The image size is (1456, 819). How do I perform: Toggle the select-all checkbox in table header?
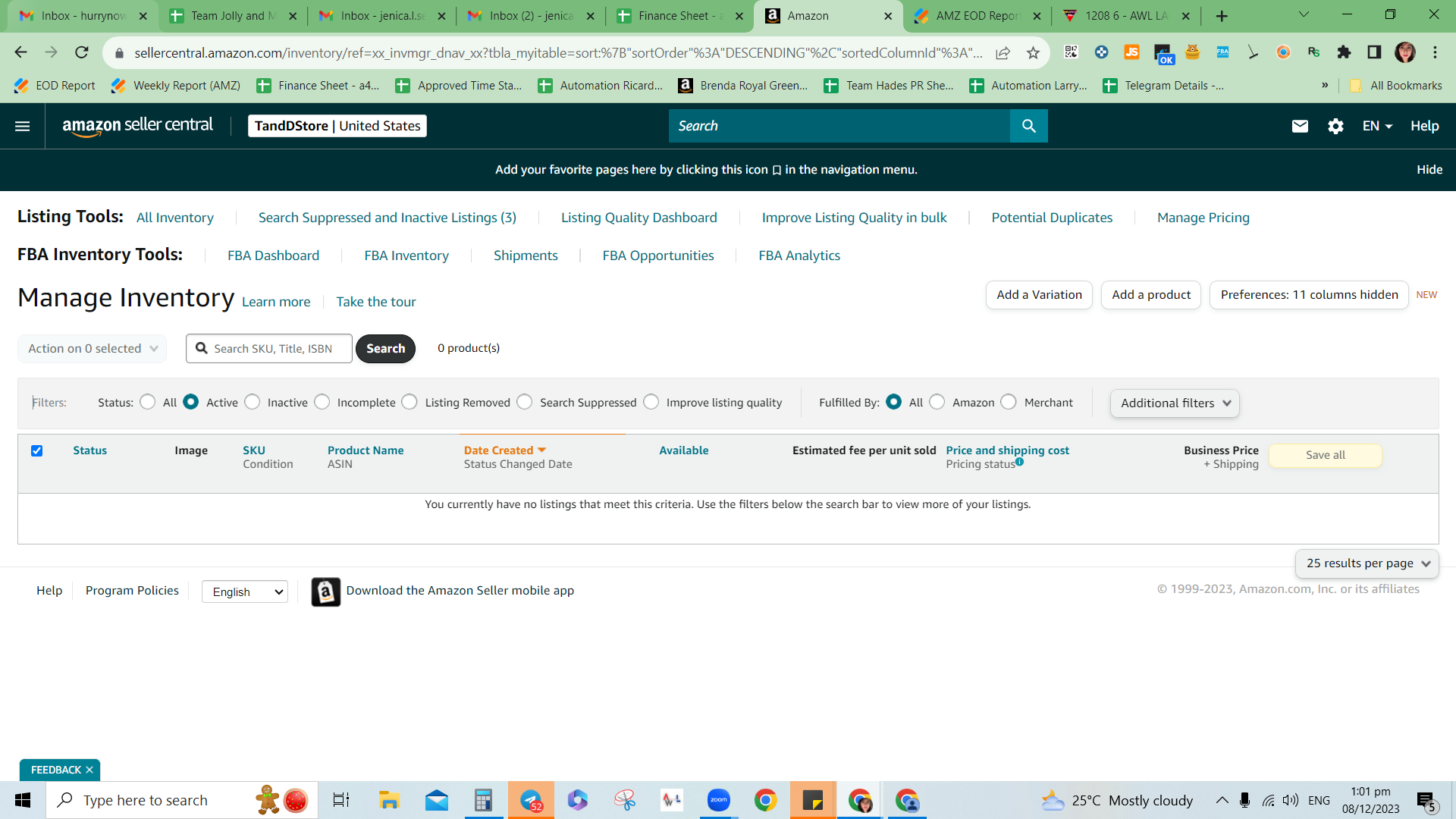point(36,450)
